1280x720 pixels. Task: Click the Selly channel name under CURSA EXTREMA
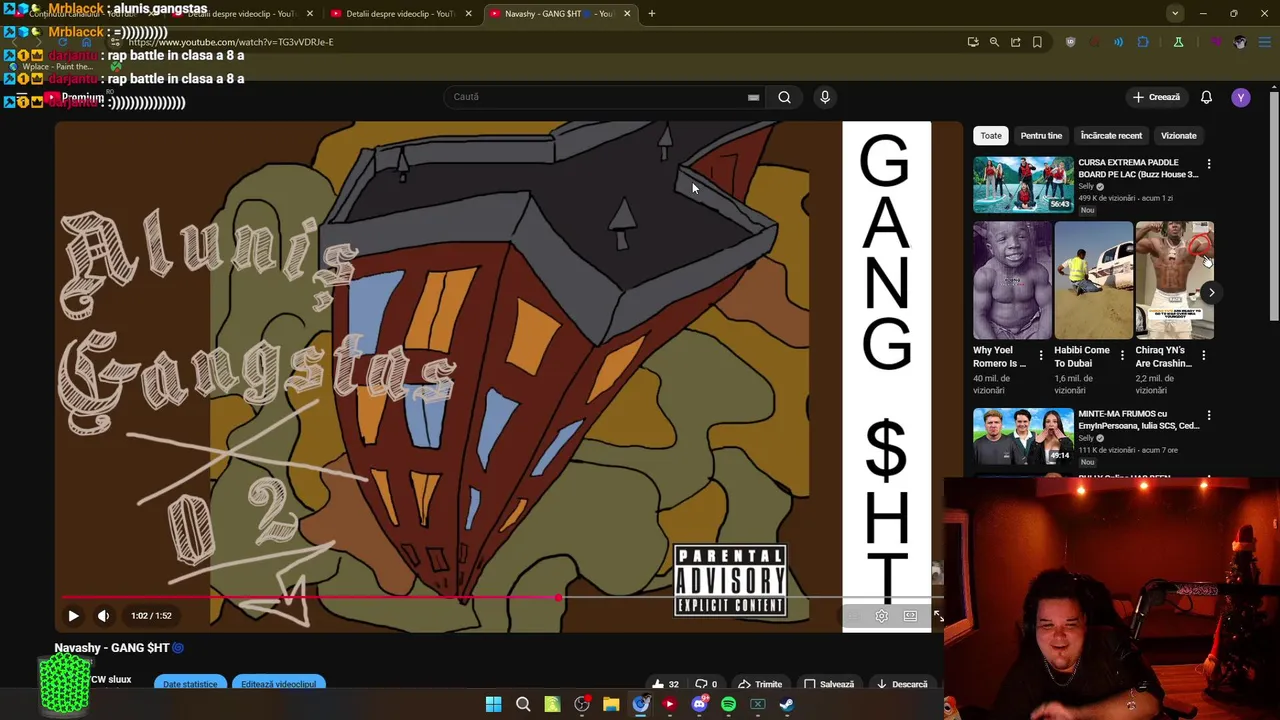pos(1086,187)
